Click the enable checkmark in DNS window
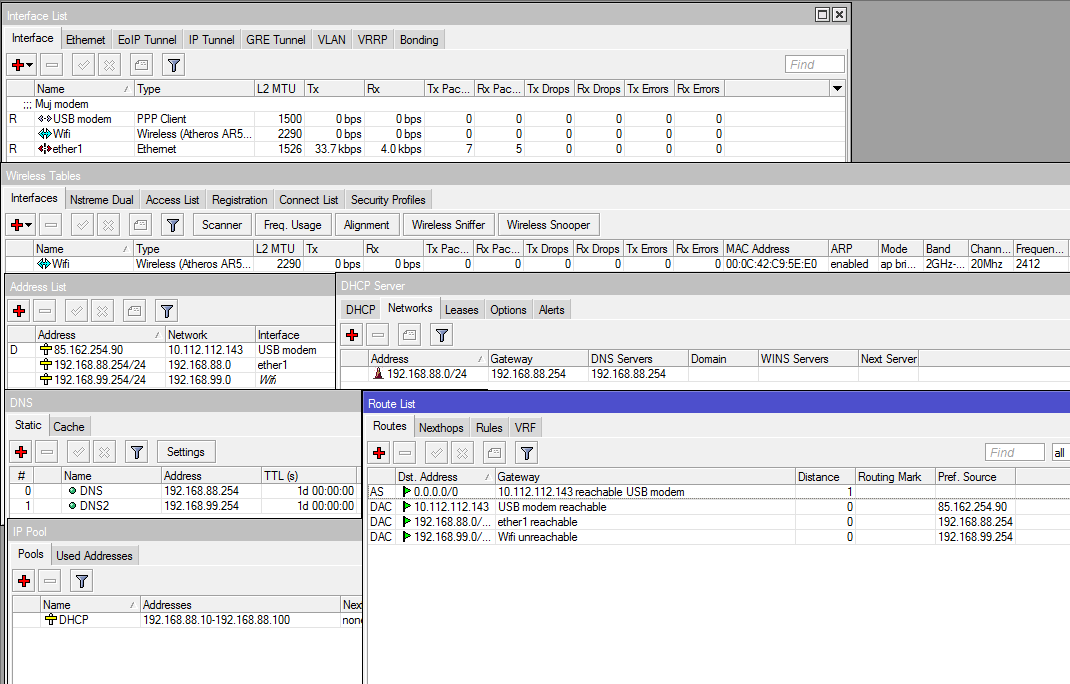 pos(78,452)
